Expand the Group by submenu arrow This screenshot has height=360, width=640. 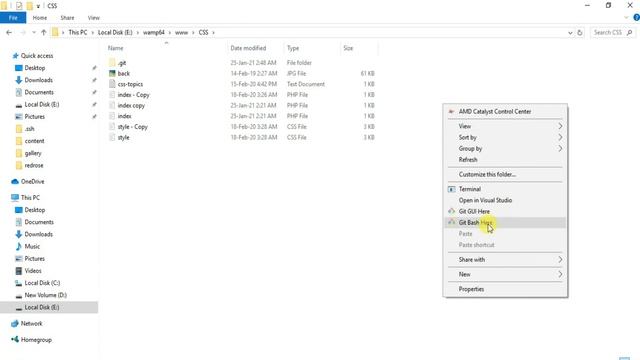coord(560,149)
